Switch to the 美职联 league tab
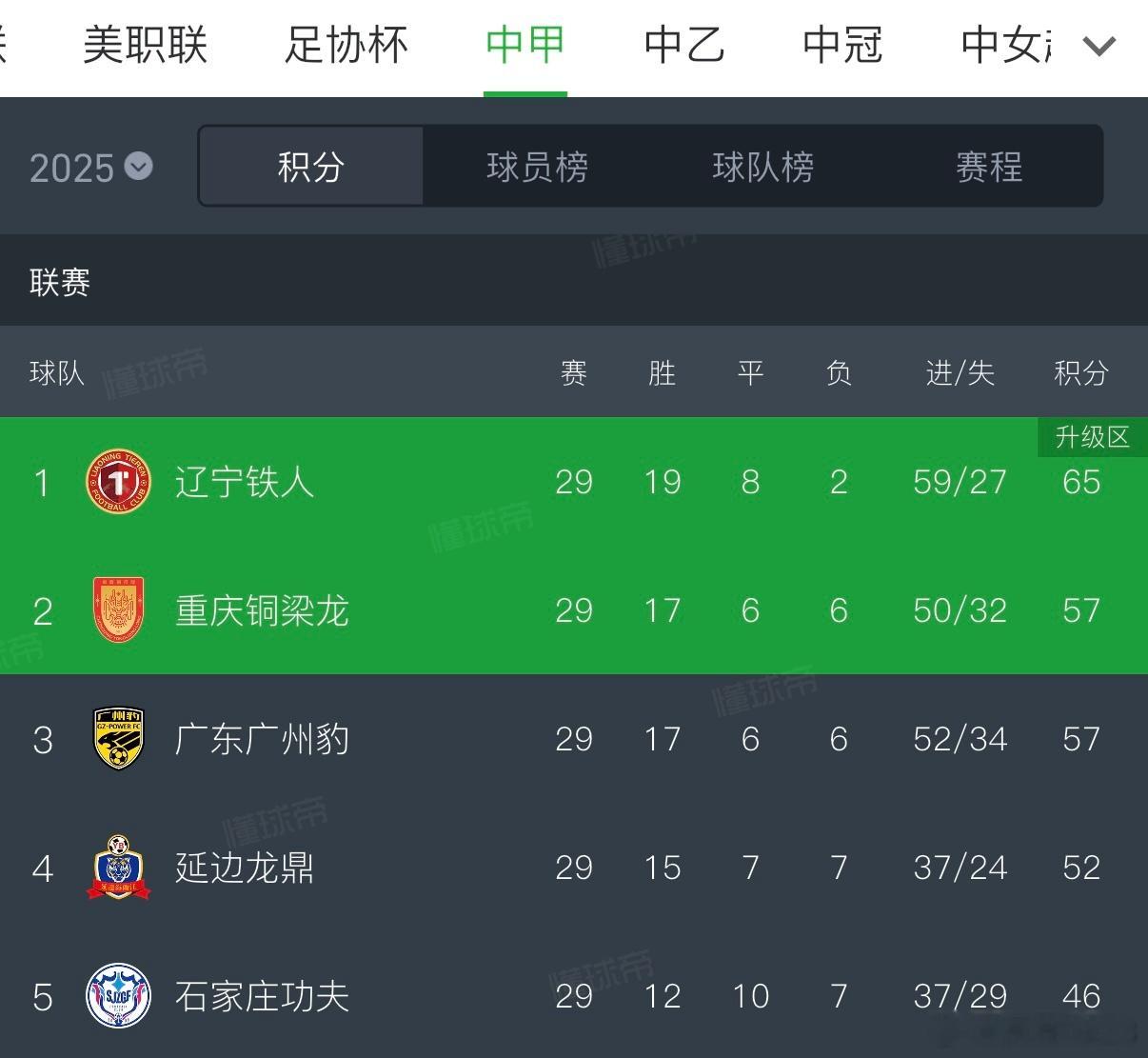The height and width of the screenshot is (1058, 1148). click(x=145, y=45)
